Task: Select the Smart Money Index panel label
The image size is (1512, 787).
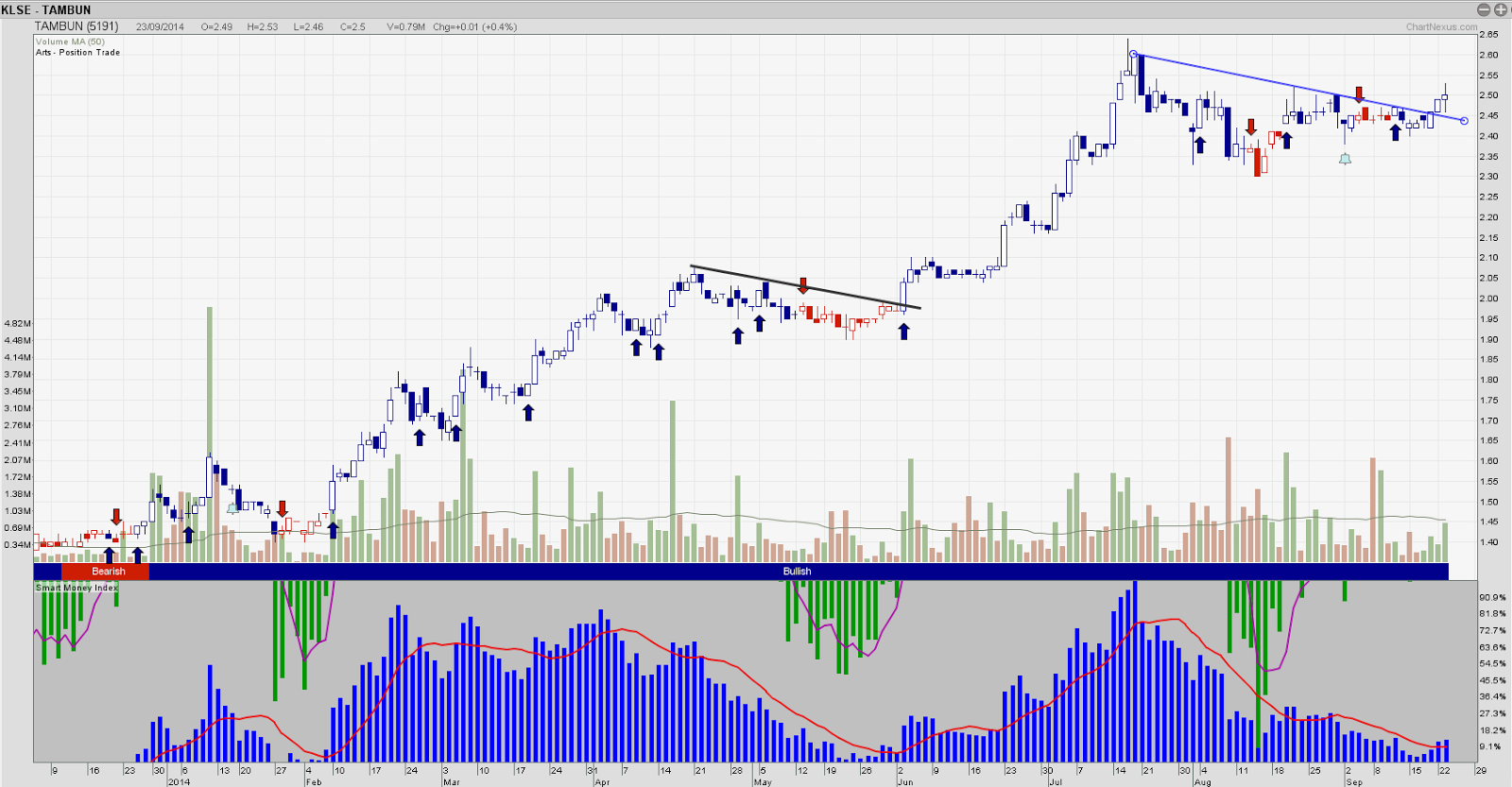Action: point(77,588)
